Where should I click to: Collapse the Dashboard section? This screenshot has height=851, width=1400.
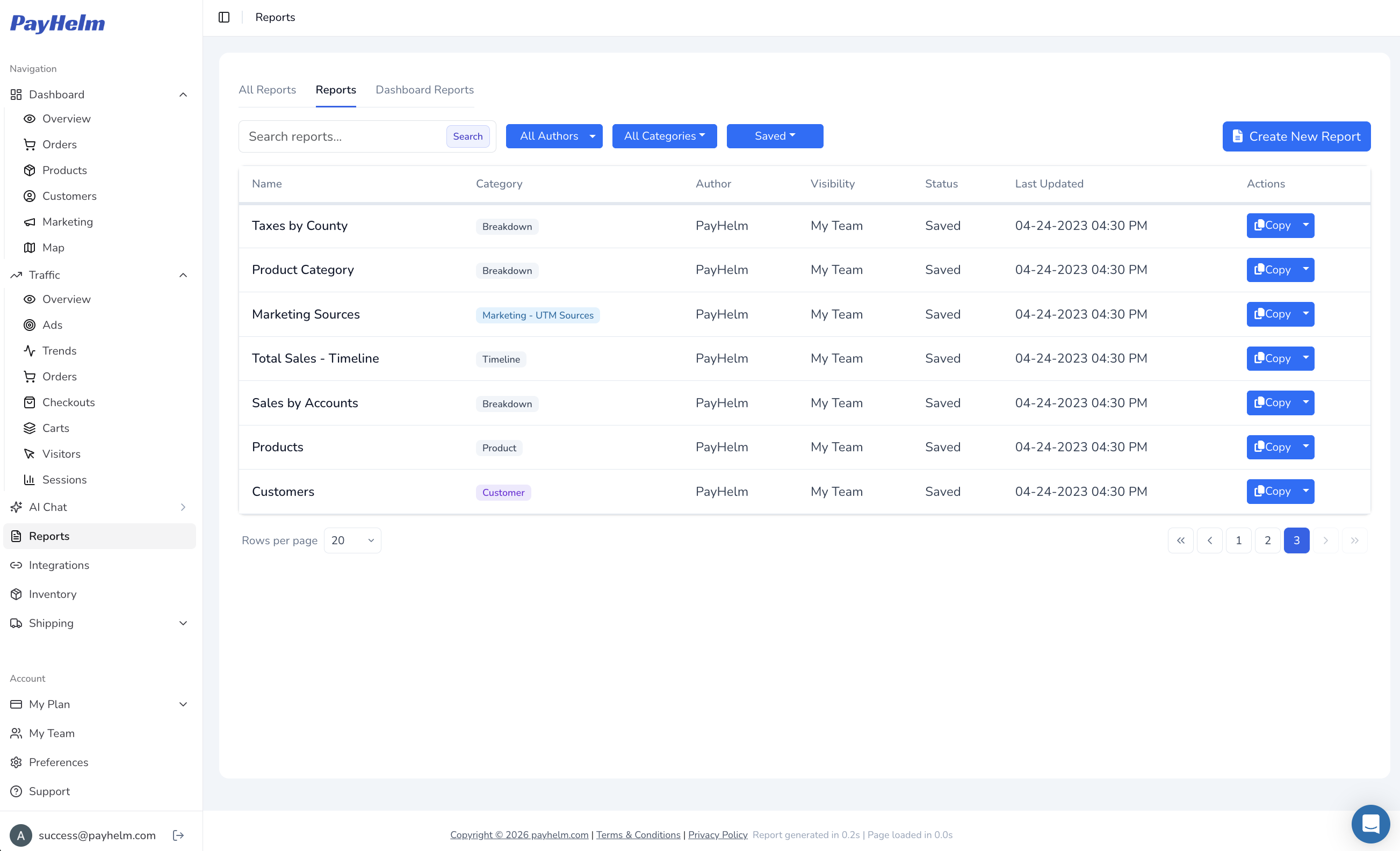[183, 95]
